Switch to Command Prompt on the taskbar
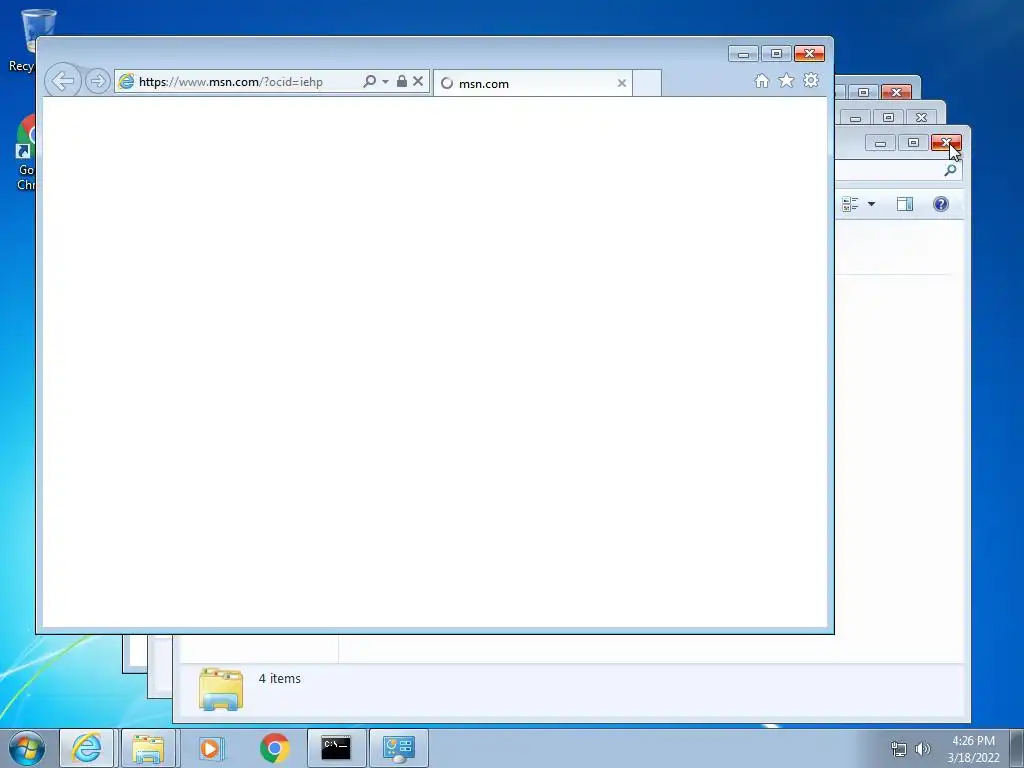Screen dimensions: 1024x768 click(x=336, y=748)
